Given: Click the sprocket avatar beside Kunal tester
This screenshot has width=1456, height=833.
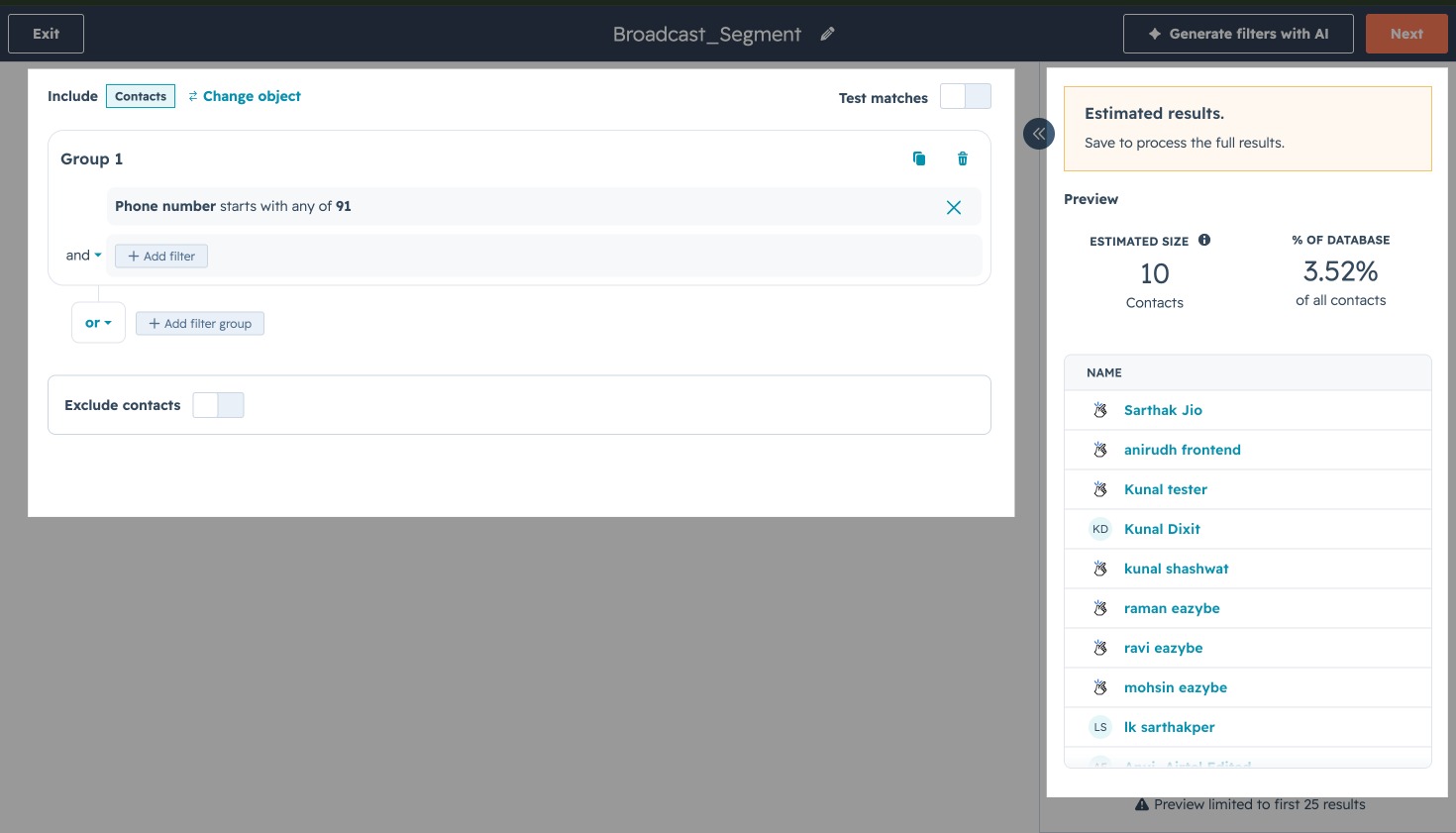Looking at the screenshot, I should [x=1100, y=489].
